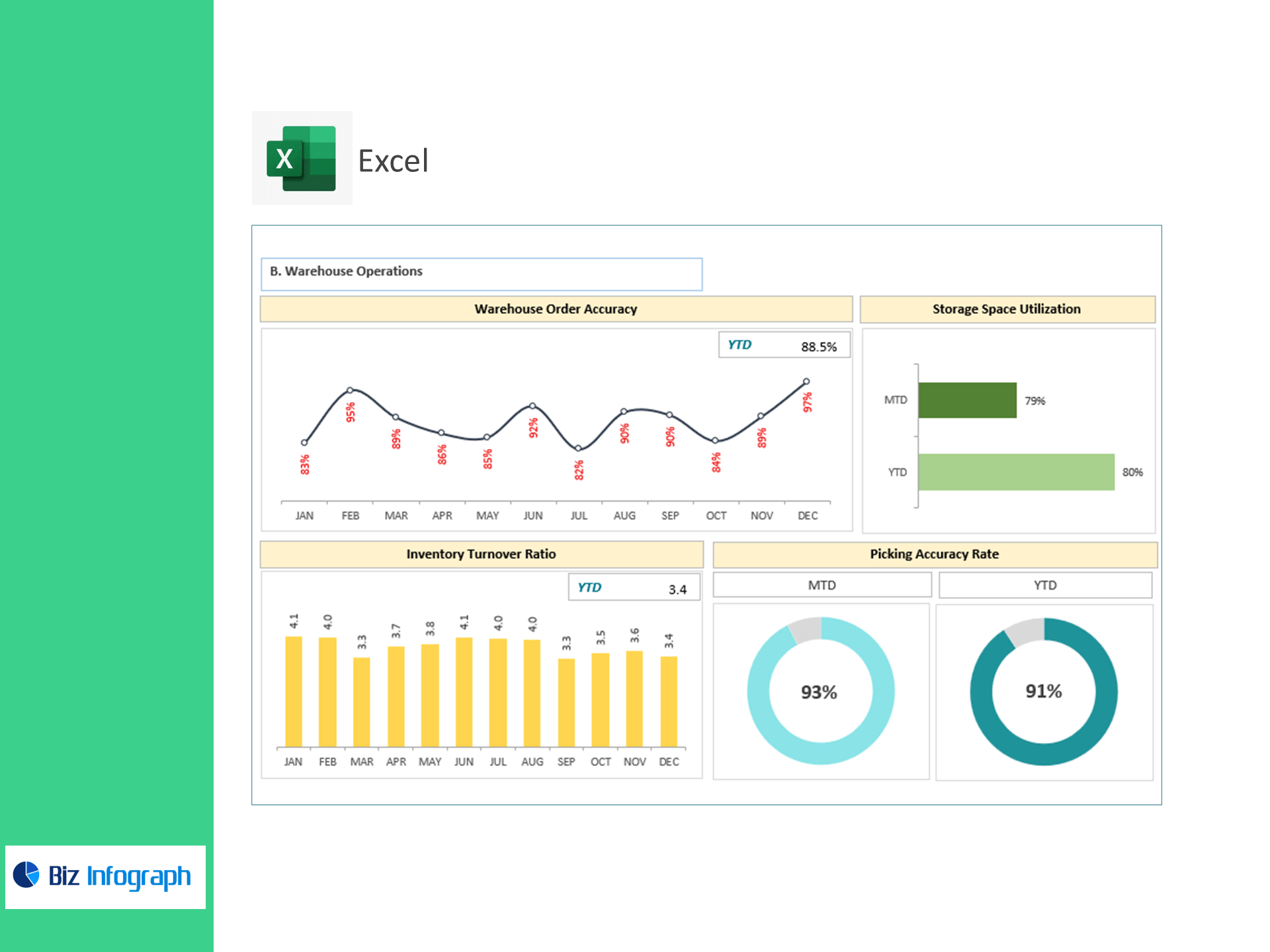Image resolution: width=1270 pixels, height=952 pixels.
Task: Click the JAN 4.1 yellow bar
Action: (x=293, y=691)
